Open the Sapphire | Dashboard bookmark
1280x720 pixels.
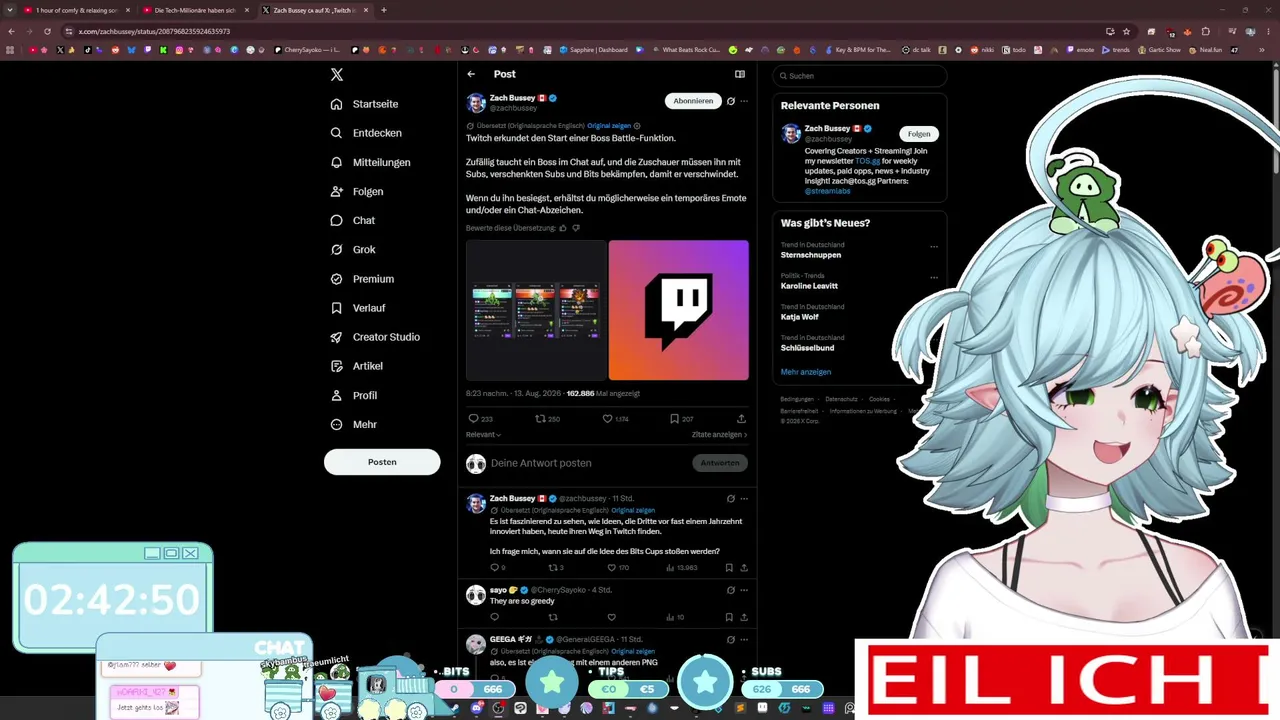coord(595,50)
